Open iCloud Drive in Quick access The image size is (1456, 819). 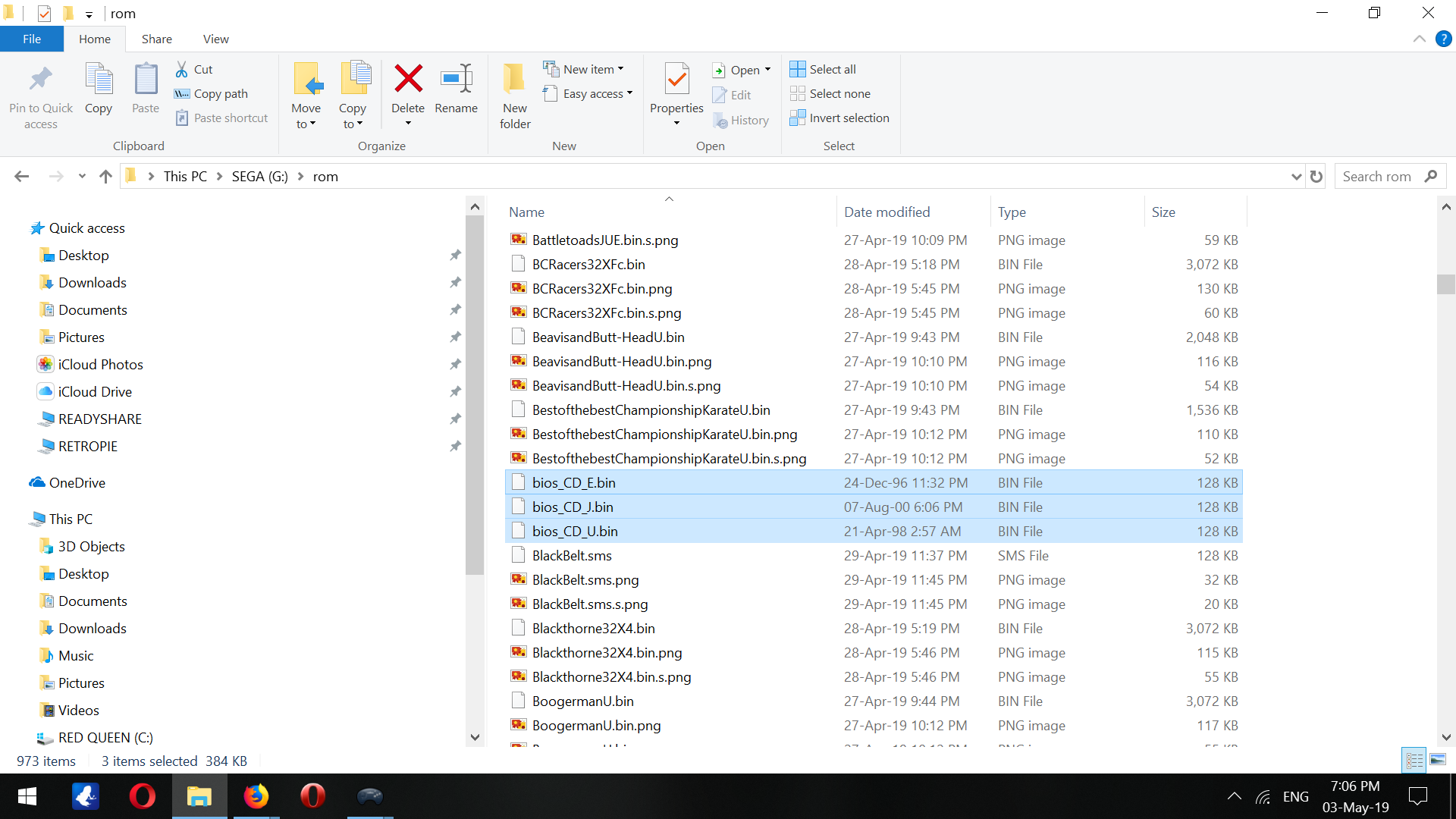[x=95, y=392]
